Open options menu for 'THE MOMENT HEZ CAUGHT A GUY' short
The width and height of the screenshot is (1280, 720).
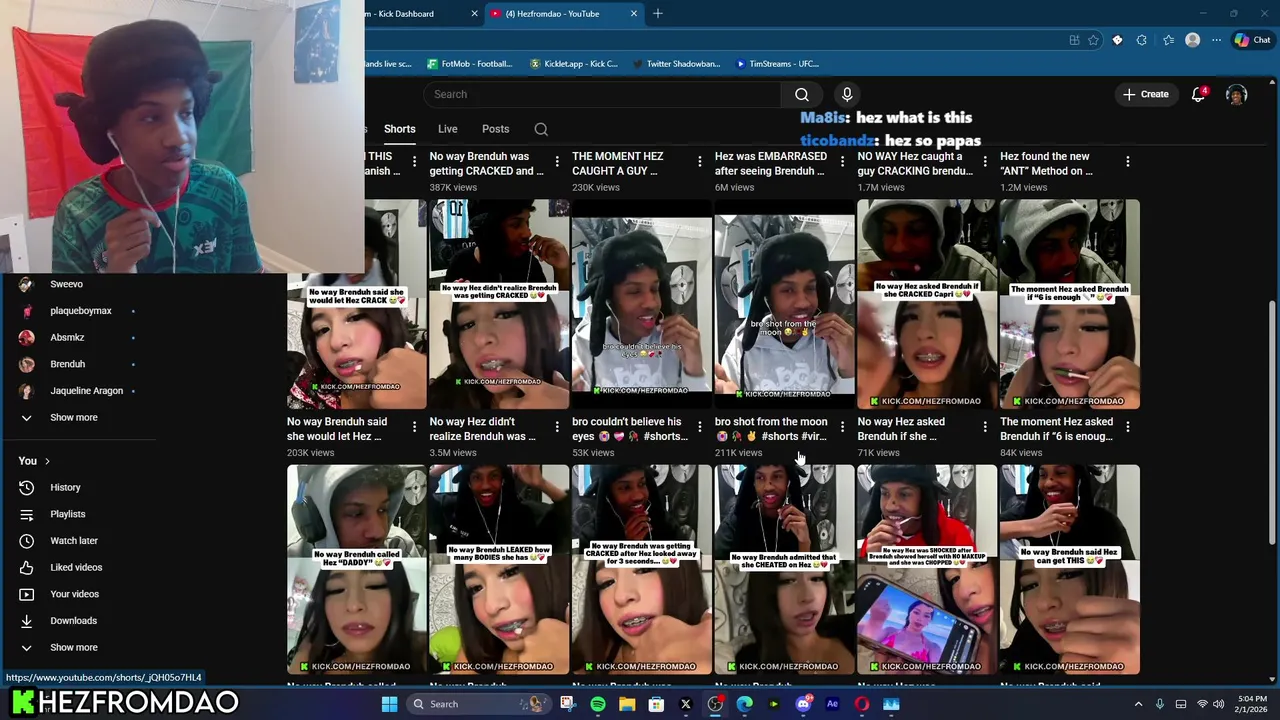point(700,162)
